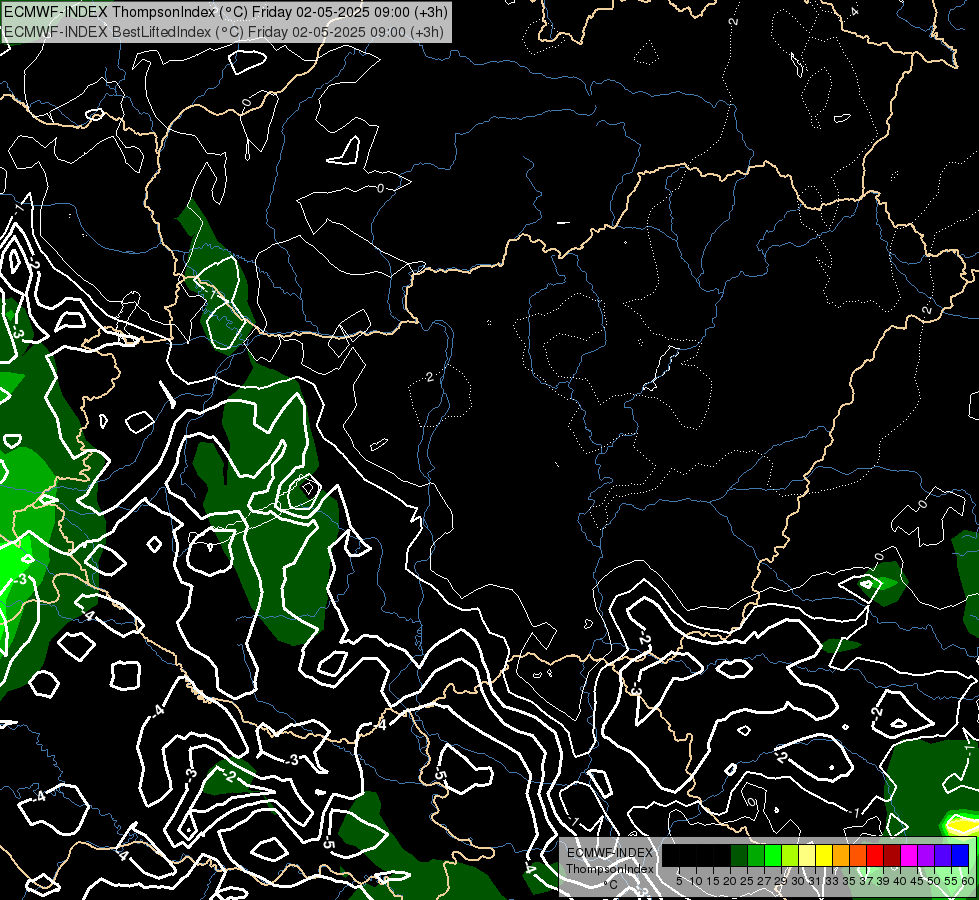Click the legend value label 55
Viewport: 979px width, 900px height.
point(952,881)
